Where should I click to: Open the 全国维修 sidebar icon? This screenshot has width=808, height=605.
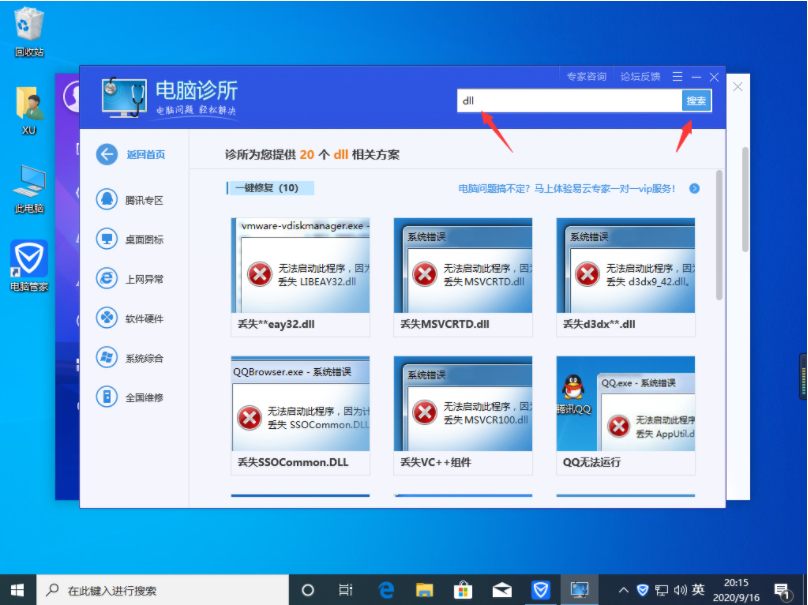point(106,397)
